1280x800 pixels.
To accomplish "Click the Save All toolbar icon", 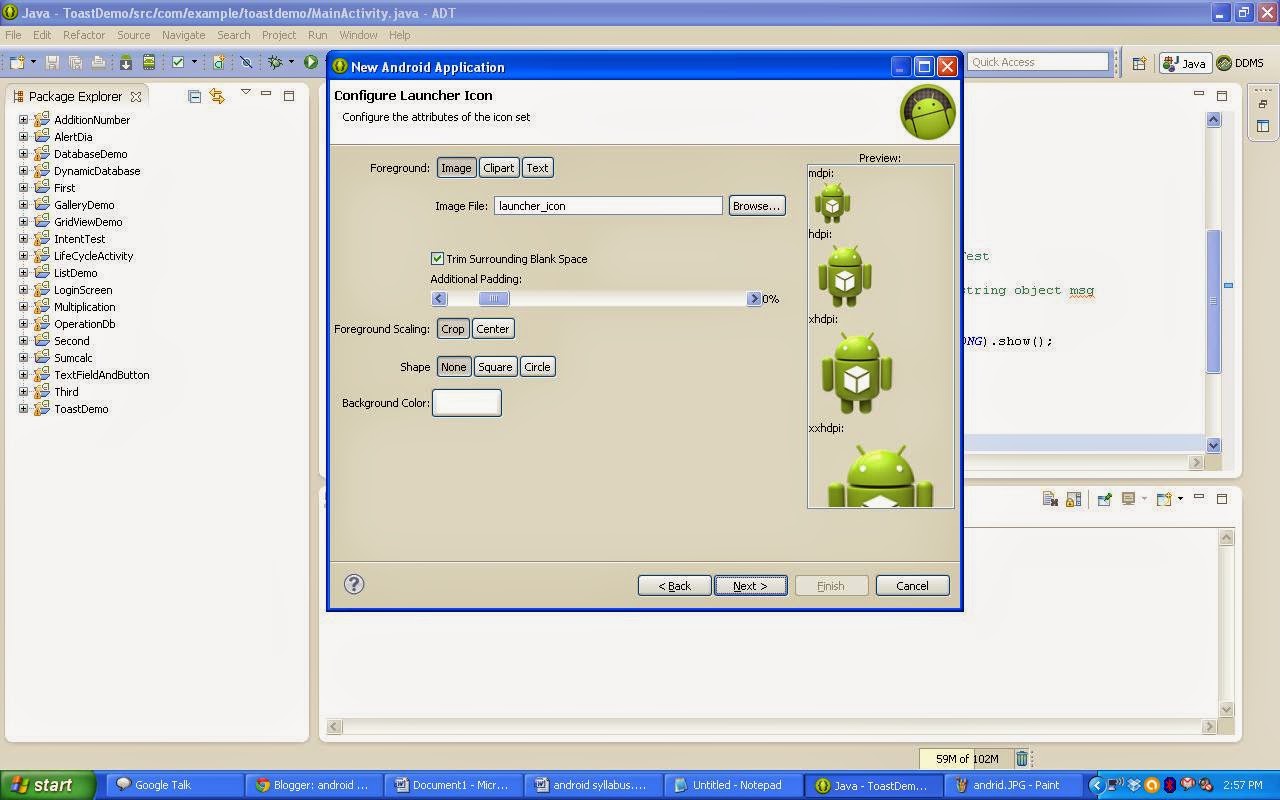I will coord(75,62).
